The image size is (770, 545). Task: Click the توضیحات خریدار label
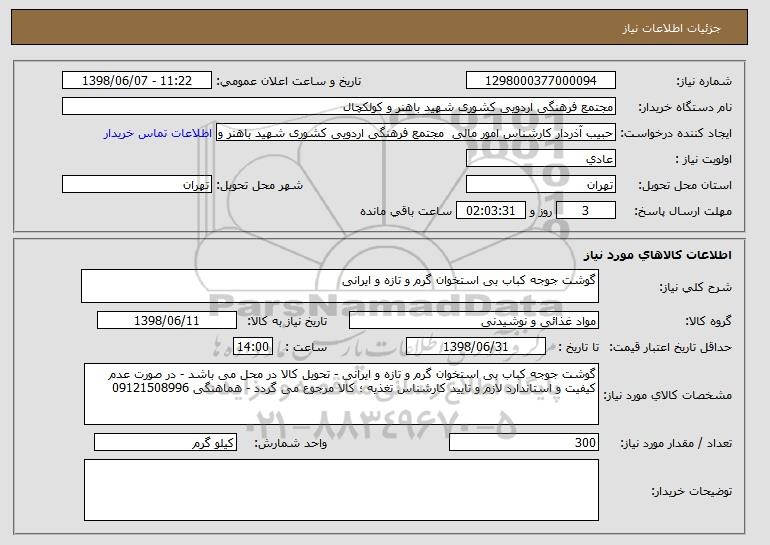pos(691,491)
